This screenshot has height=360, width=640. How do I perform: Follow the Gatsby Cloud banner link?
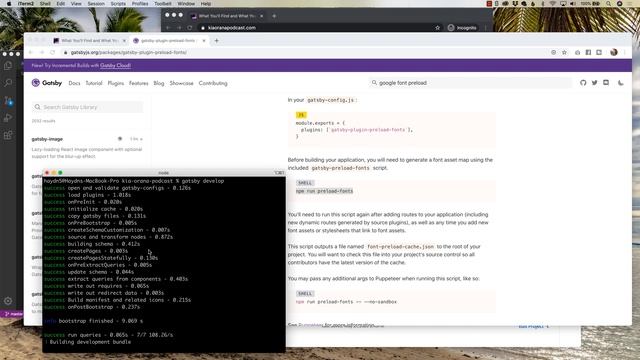tap(116, 65)
